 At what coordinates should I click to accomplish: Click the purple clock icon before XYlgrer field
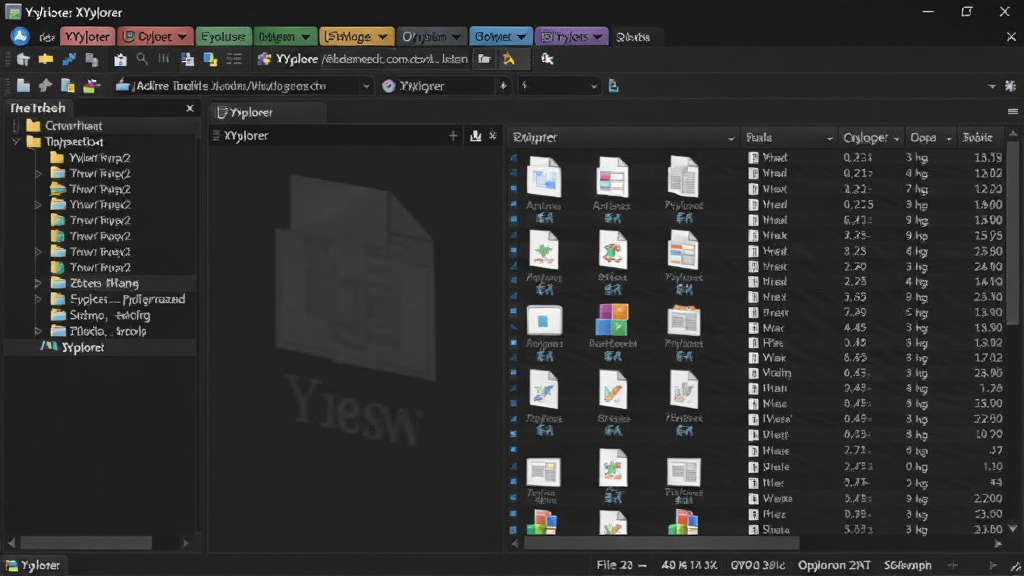[389, 86]
